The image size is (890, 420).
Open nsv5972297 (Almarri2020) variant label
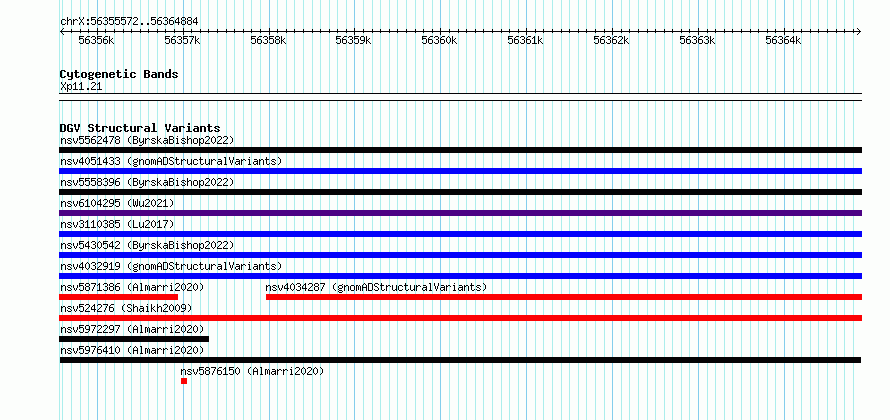(132, 329)
